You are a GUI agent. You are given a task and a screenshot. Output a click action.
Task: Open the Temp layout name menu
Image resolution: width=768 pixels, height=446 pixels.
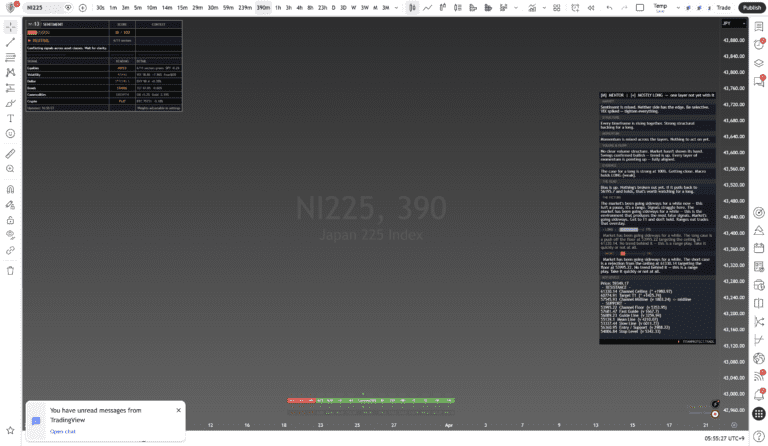[x=661, y=8]
